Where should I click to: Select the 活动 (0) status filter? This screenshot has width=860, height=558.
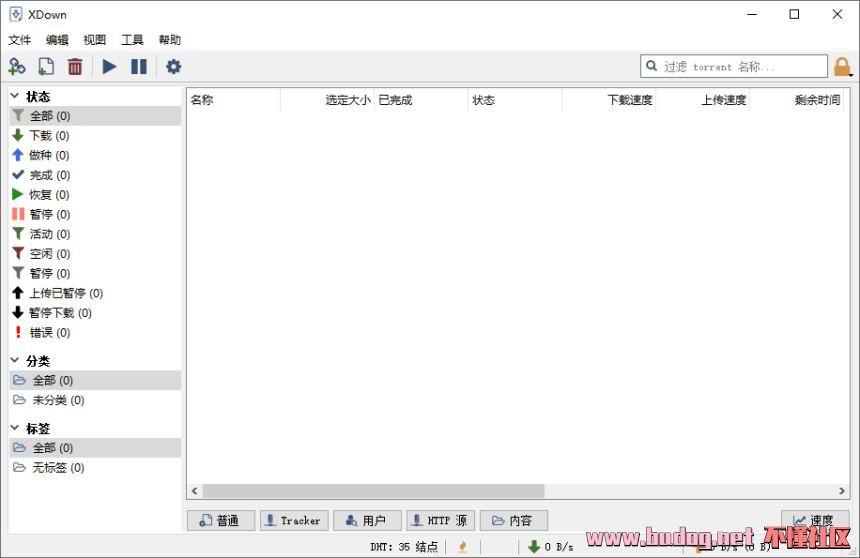tap(95, 234)
